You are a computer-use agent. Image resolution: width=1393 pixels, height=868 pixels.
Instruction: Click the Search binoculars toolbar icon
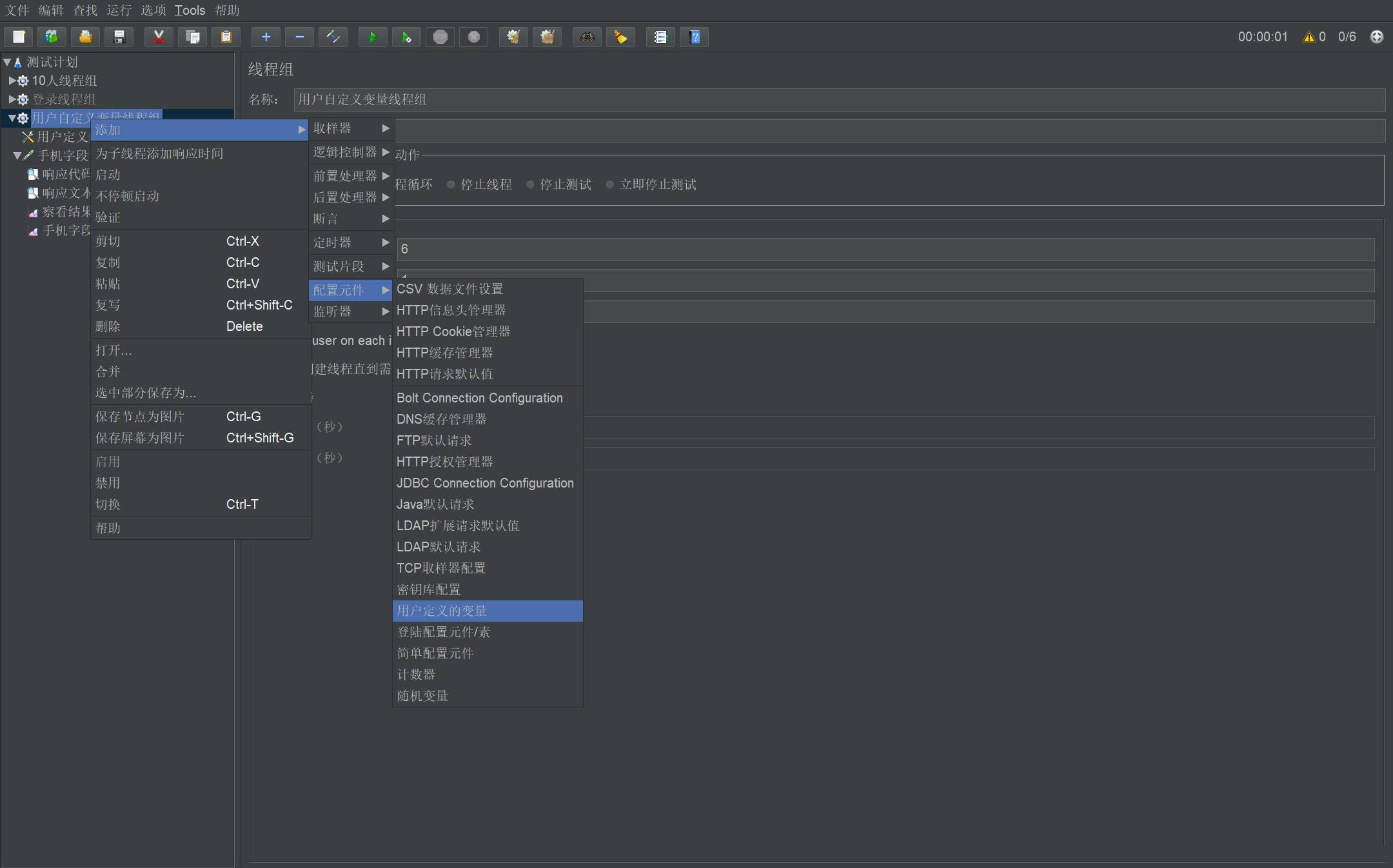[x=587, y=37]
